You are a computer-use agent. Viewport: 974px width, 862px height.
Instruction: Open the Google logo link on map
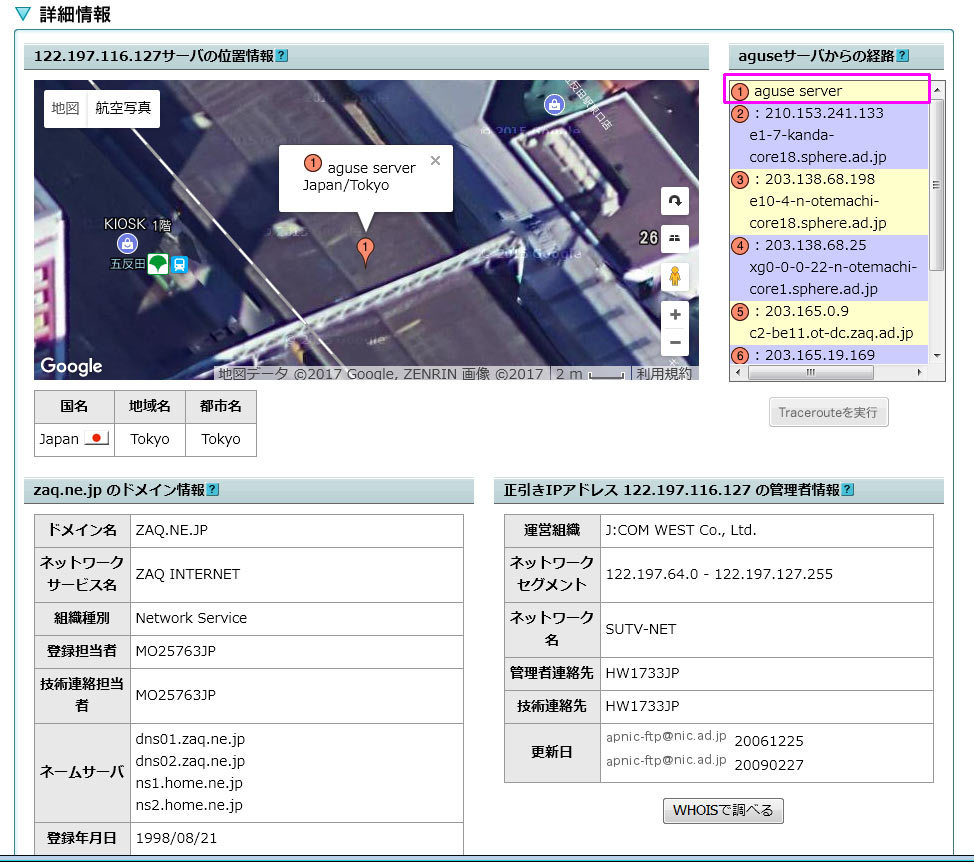coord(71,366)
